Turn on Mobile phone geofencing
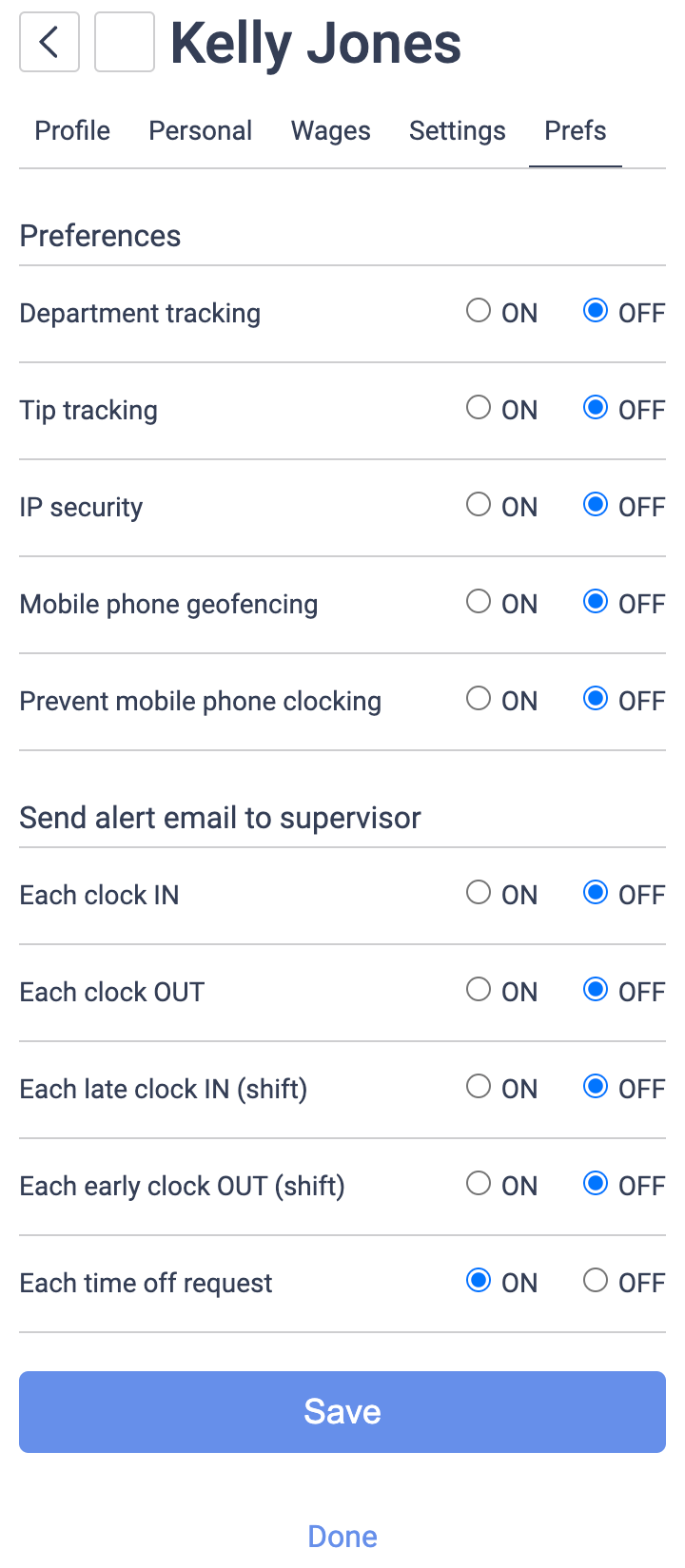 pos(479,602)
